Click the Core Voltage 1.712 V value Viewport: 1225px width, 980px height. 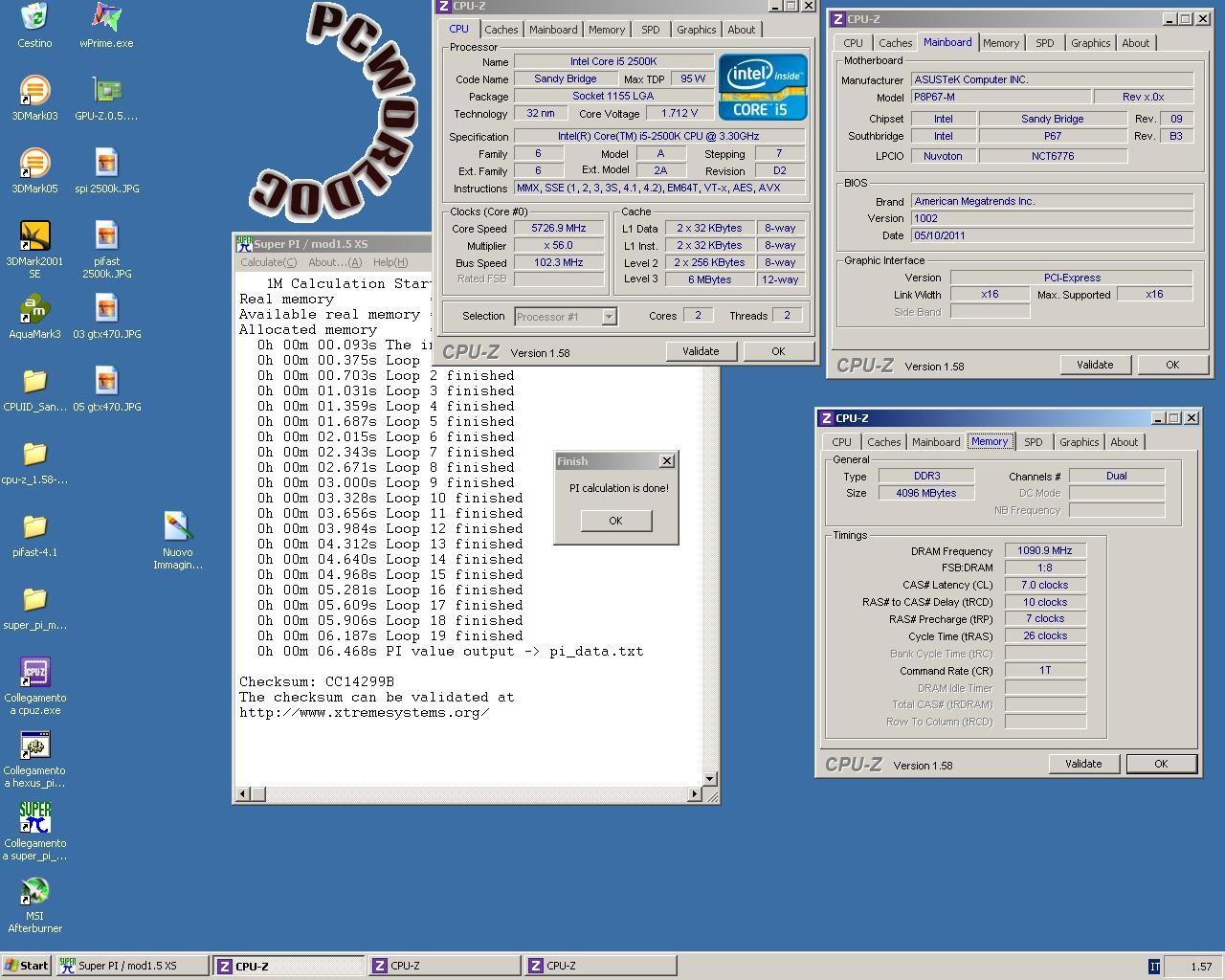679,114
